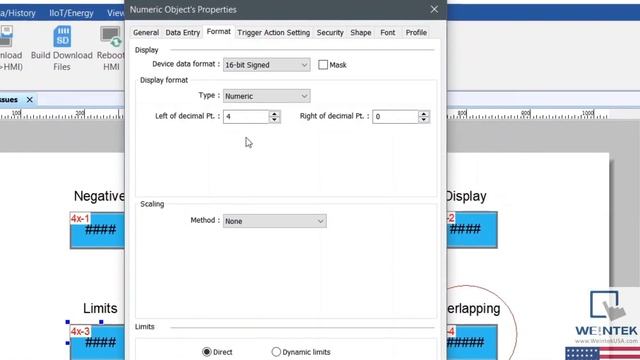
Task: Click the Left of decimal Pt. field
Action: point(246,117)
